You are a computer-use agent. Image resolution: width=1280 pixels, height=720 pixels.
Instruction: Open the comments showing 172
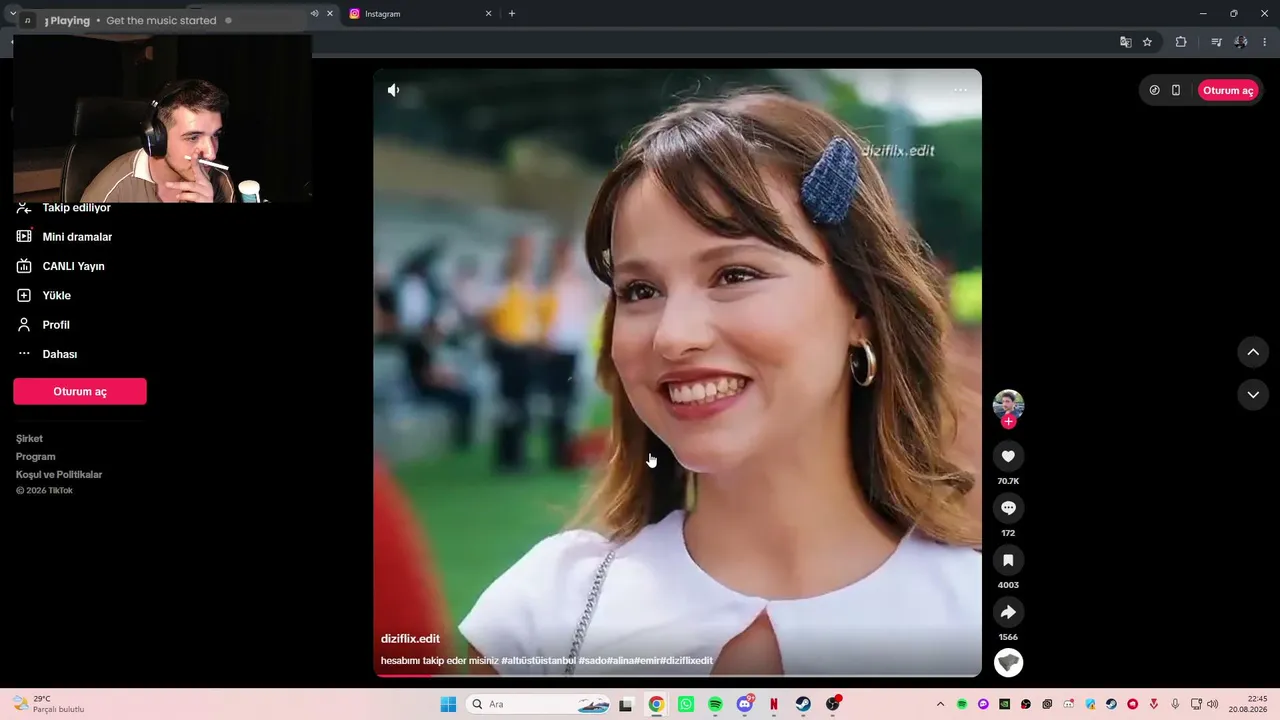tap(1008, 508)
